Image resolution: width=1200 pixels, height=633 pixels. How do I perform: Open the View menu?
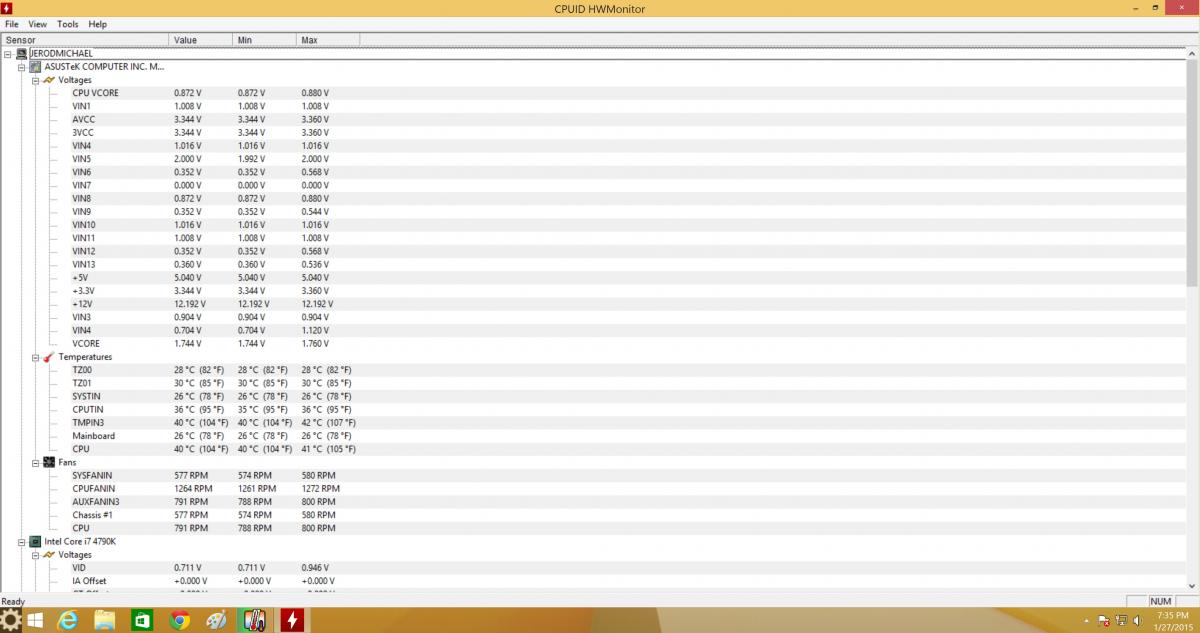[x=38, y=24]
